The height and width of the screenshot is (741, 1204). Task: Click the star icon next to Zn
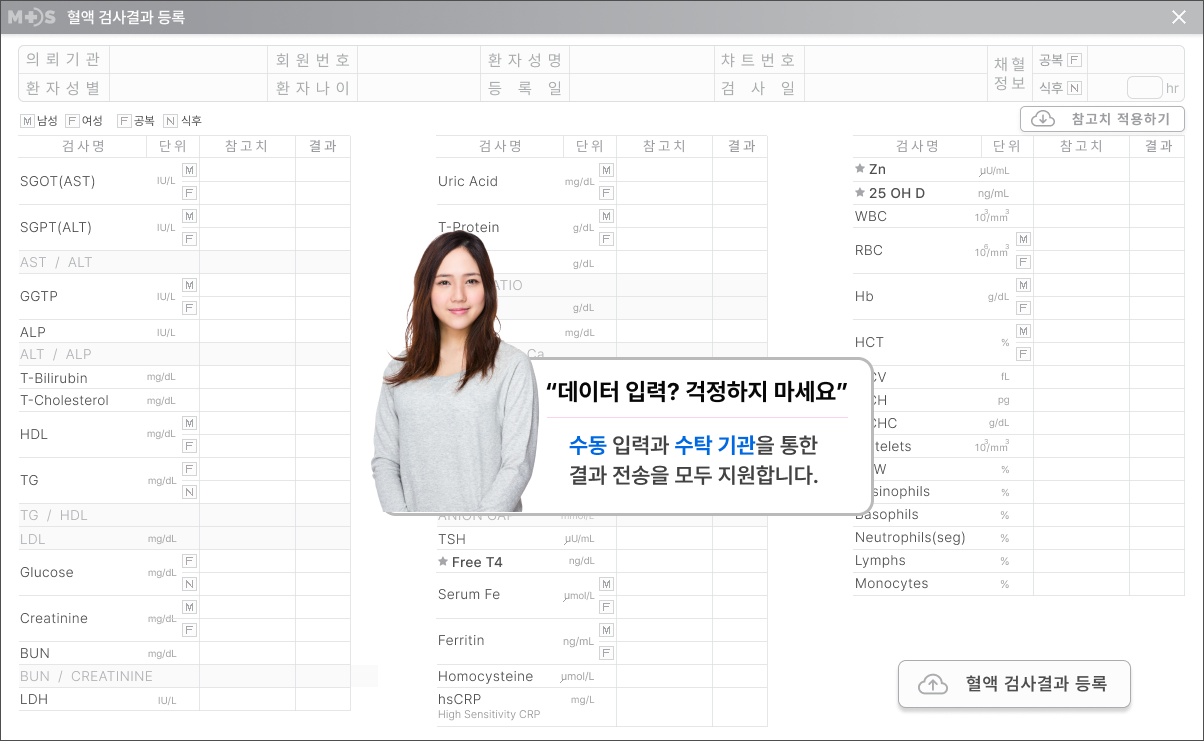(x=860, y=169)
